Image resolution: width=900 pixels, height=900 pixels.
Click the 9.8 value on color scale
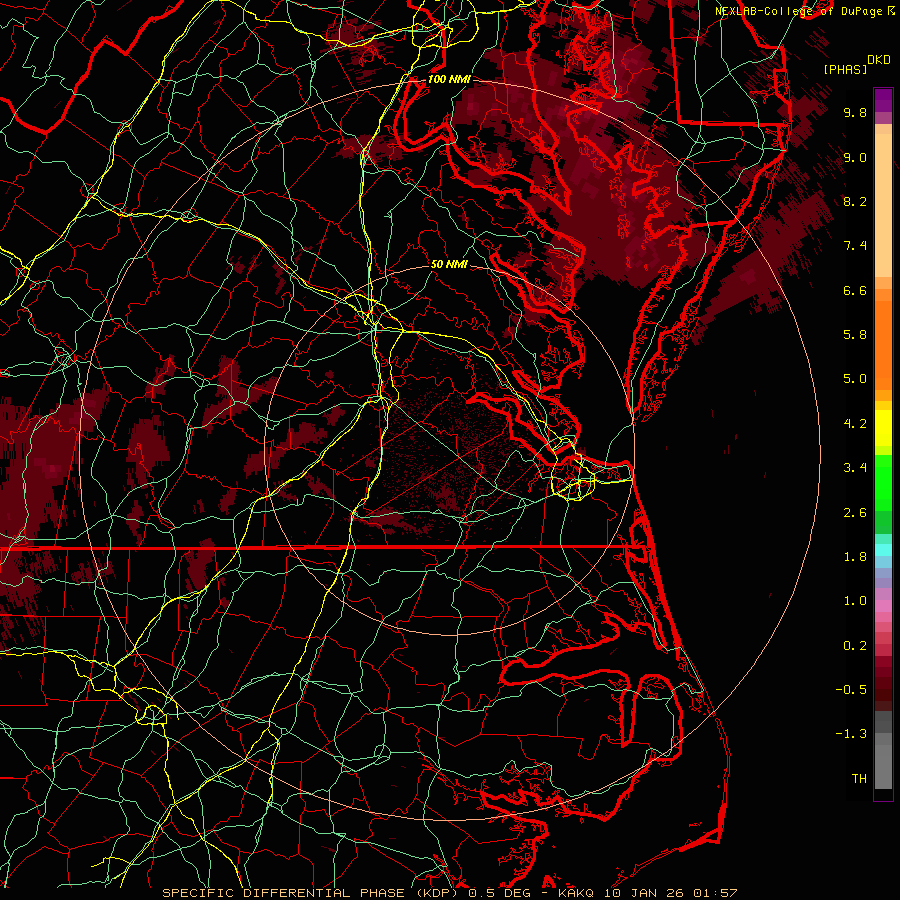855,112
